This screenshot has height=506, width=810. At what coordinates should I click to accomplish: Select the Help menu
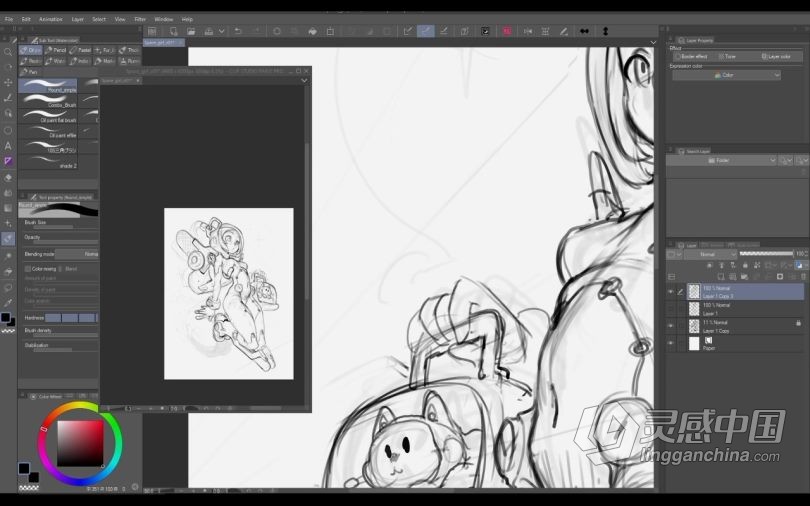pos(187,19)
